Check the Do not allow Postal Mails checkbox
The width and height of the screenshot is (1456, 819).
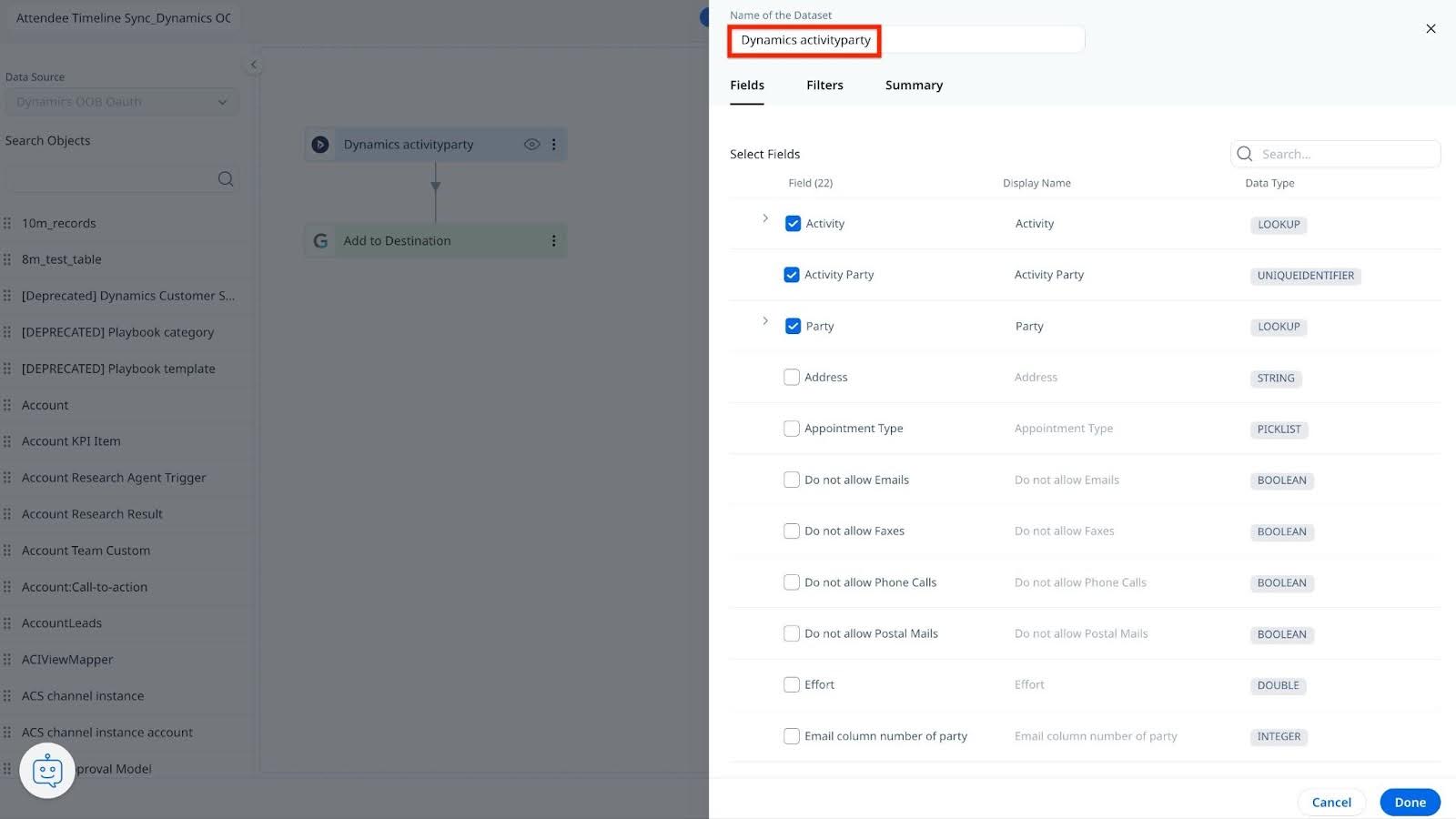click(x=792, y=633)
